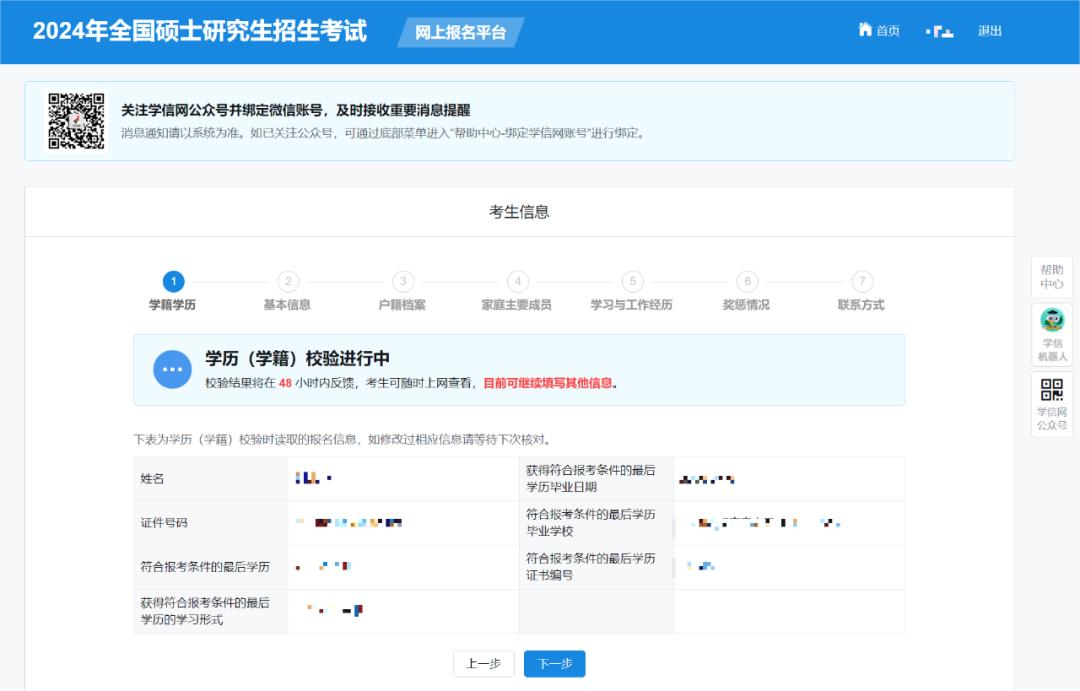Open the 学信机器人 robot assistant in the sidebar
Viewport: 1080px width, 691px height.
tap(1051, 330)
